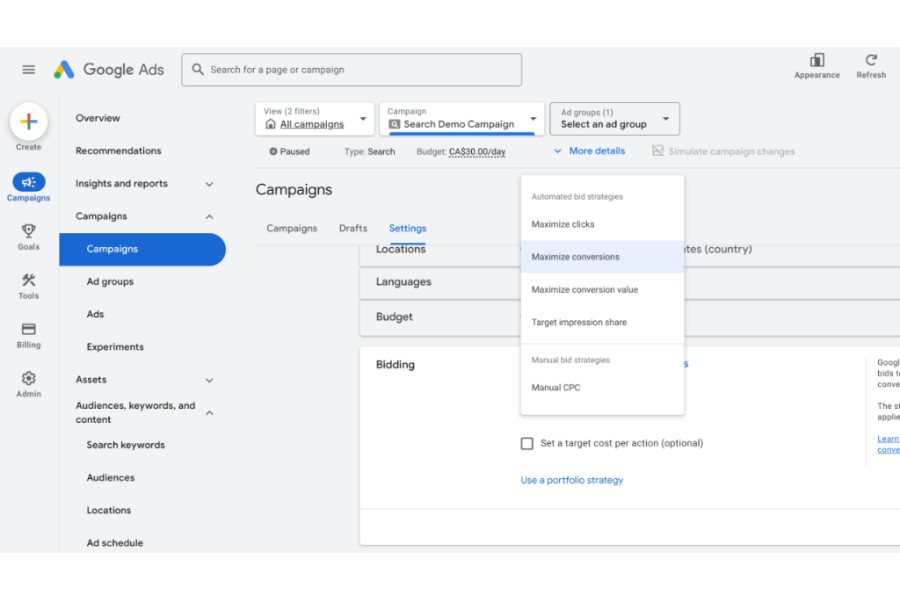This screenshot has width=900, height=600.
Task: Click the search campaign icon beside Search Demo Campaign
Action: [x=394, y=125]
